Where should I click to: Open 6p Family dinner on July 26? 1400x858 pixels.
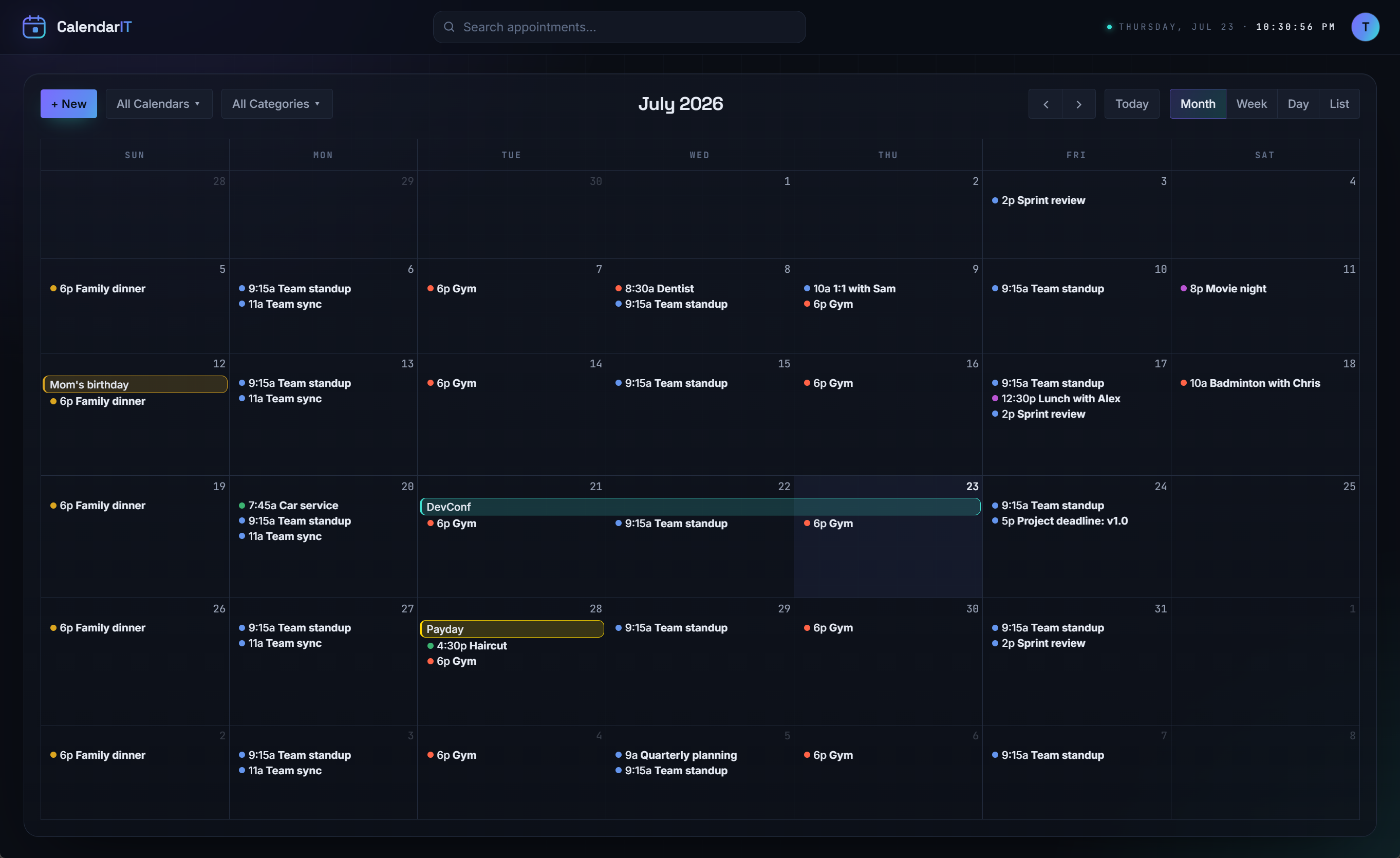pyautogui.click(x=98, y=628)
